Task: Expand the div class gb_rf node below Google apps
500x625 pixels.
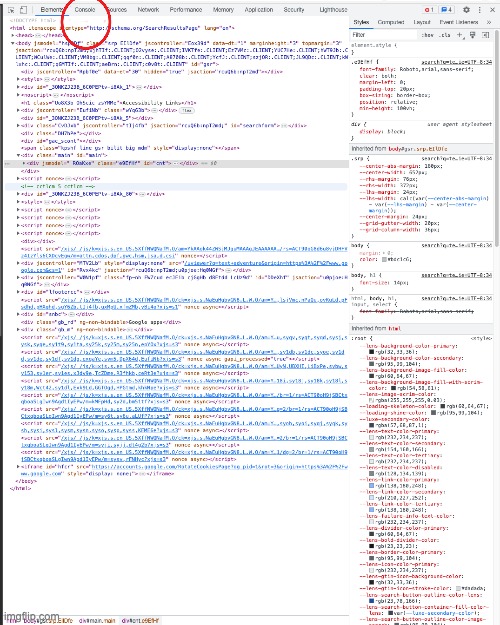Action: (18, 330)
